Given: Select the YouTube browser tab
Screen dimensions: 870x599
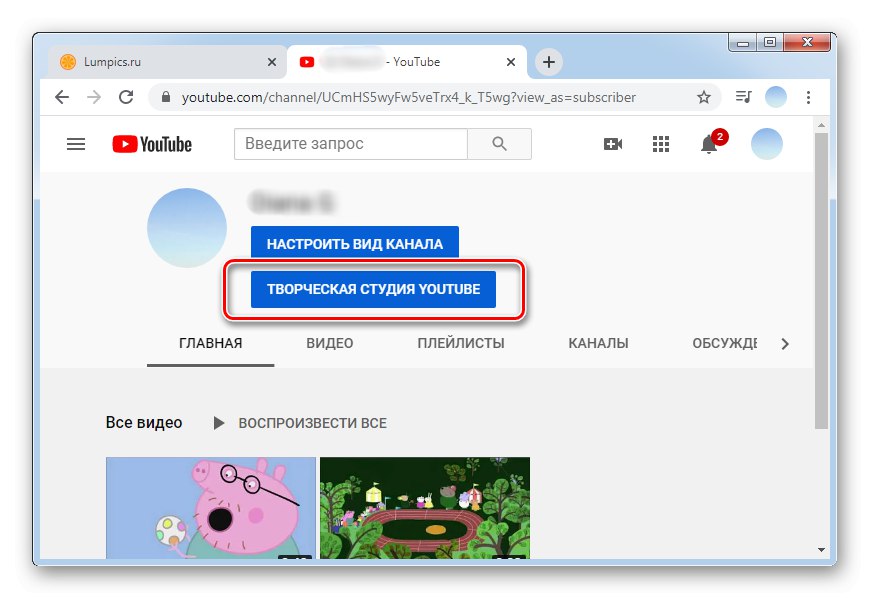Looking at the screenshot, I should point(407,62).
